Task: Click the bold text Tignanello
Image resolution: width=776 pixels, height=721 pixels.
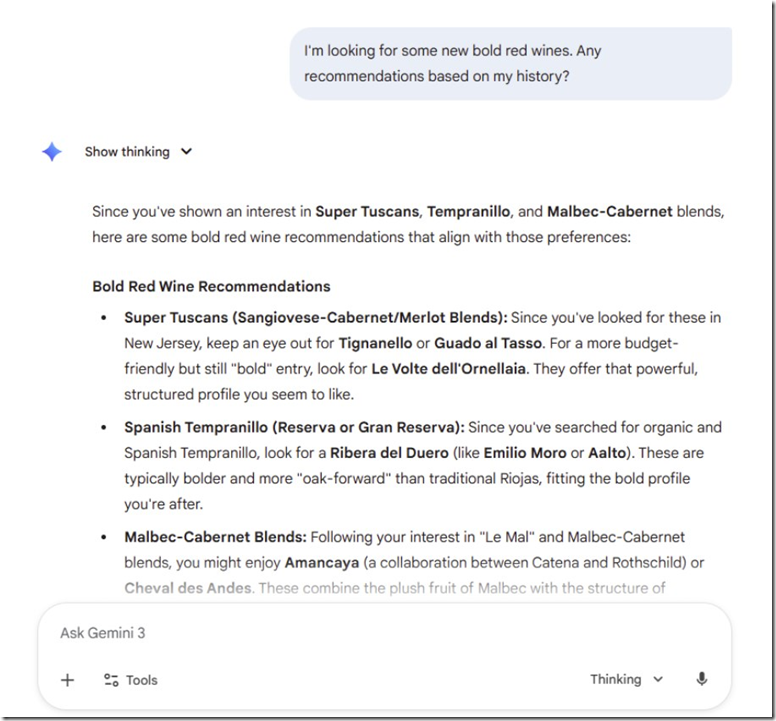Action: (x=375, y=343)
